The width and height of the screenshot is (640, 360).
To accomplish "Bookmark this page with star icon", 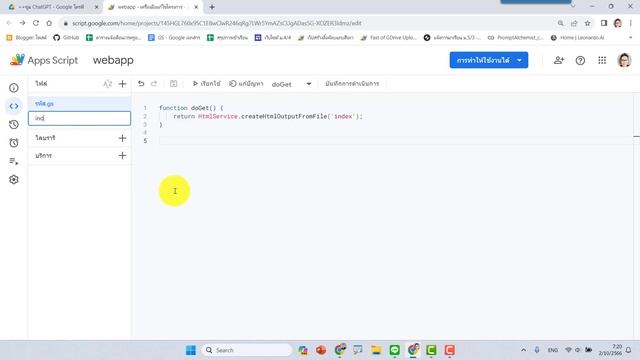I will pos(587,23).
